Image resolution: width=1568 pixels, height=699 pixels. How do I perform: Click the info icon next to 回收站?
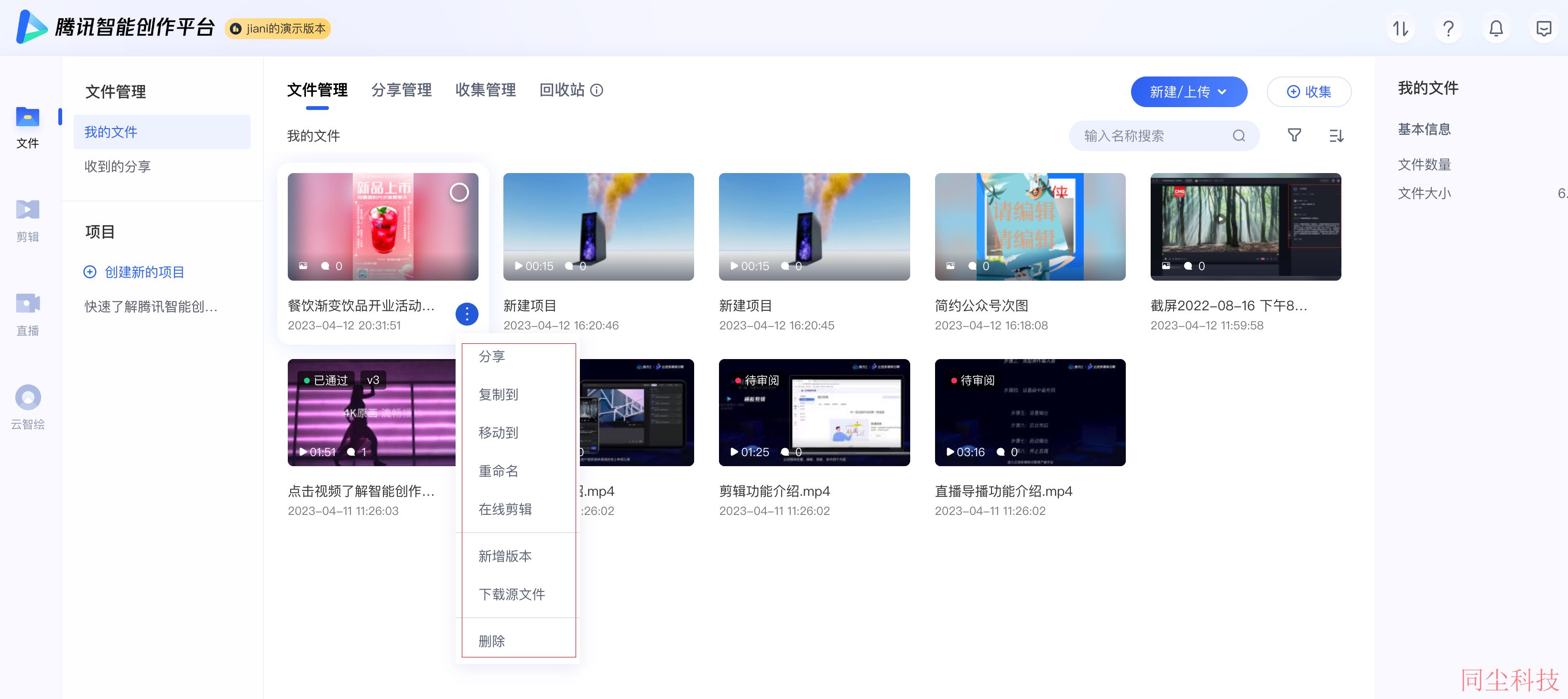[597, 90]
